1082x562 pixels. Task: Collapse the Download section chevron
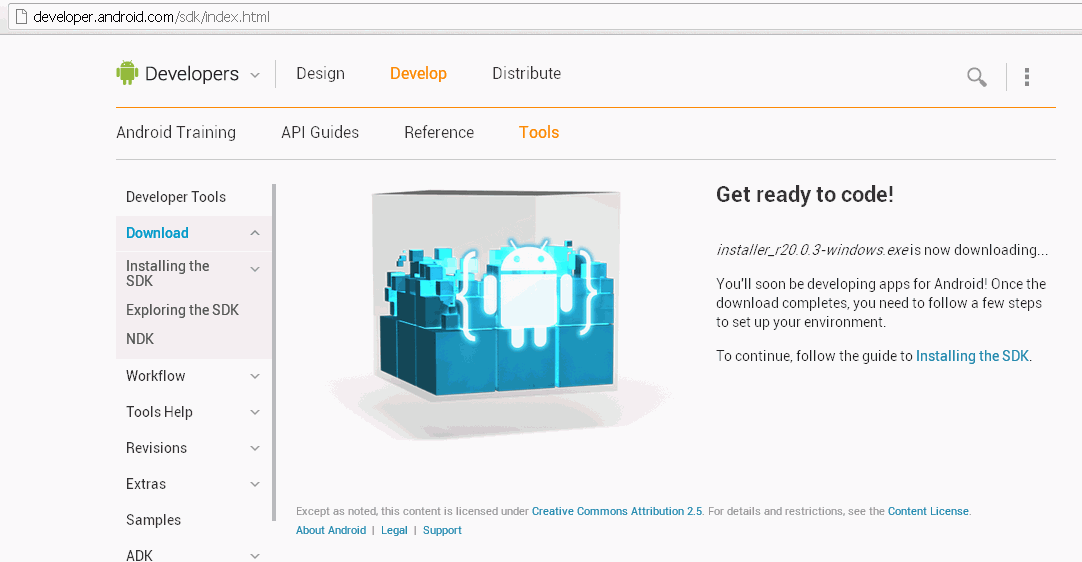coord(255,233)
